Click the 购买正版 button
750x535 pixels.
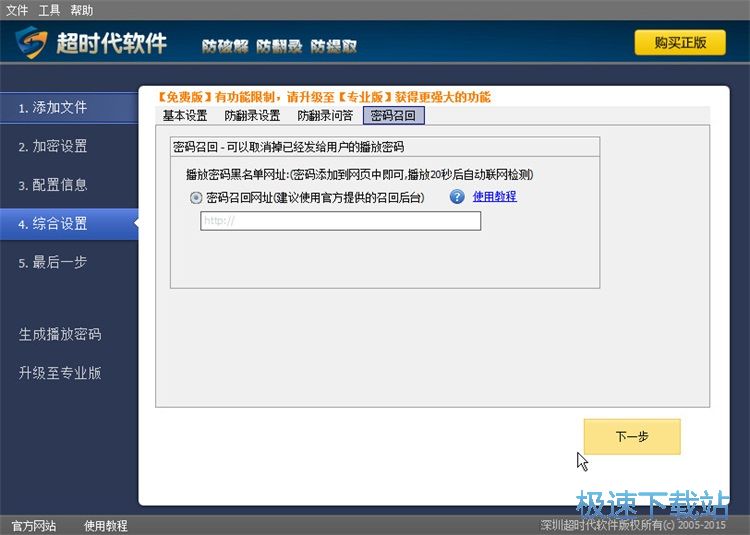tap(680, 43)
